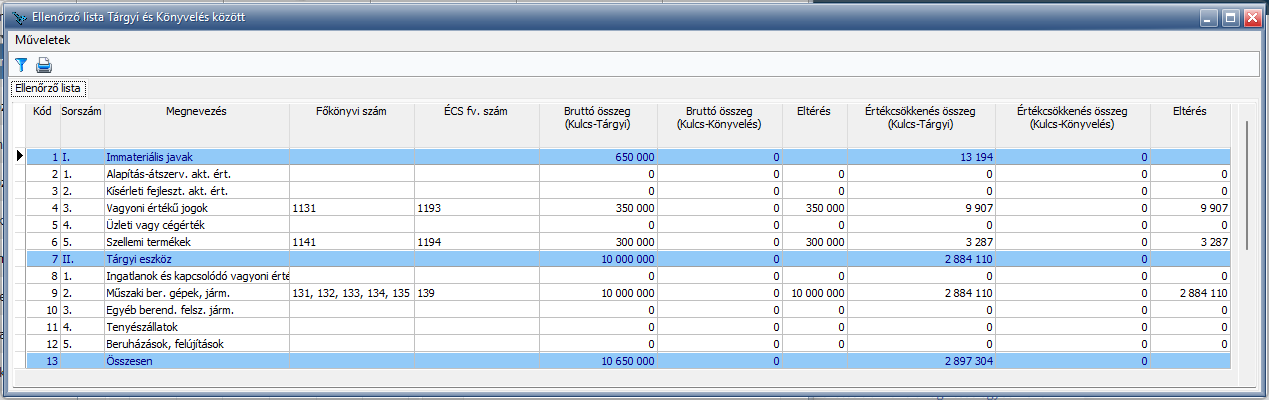Click the 3 287 difference cell in last column
Viewport: 1269px width, 400px height.
click(x=1190, y=242)
